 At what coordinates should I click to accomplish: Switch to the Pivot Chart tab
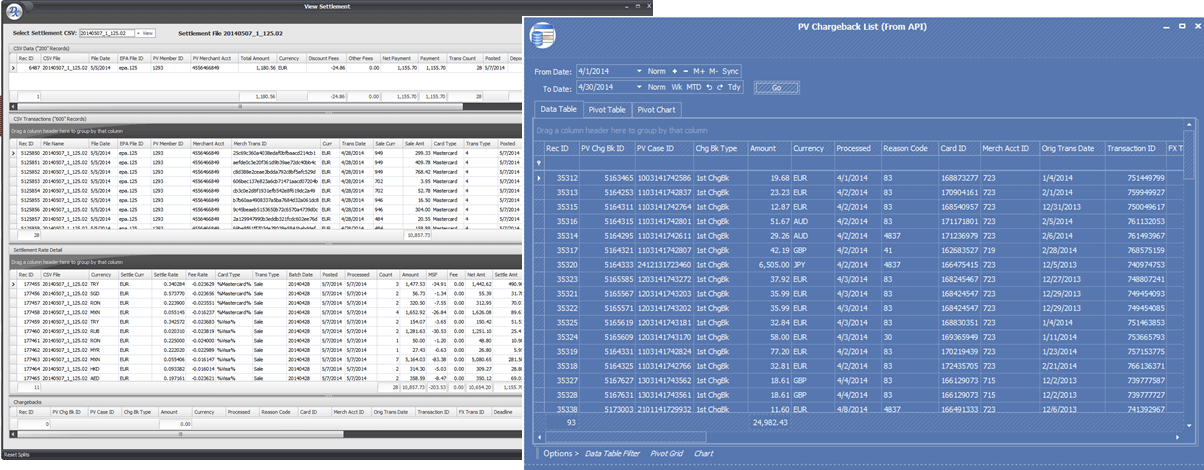(656, 110)
